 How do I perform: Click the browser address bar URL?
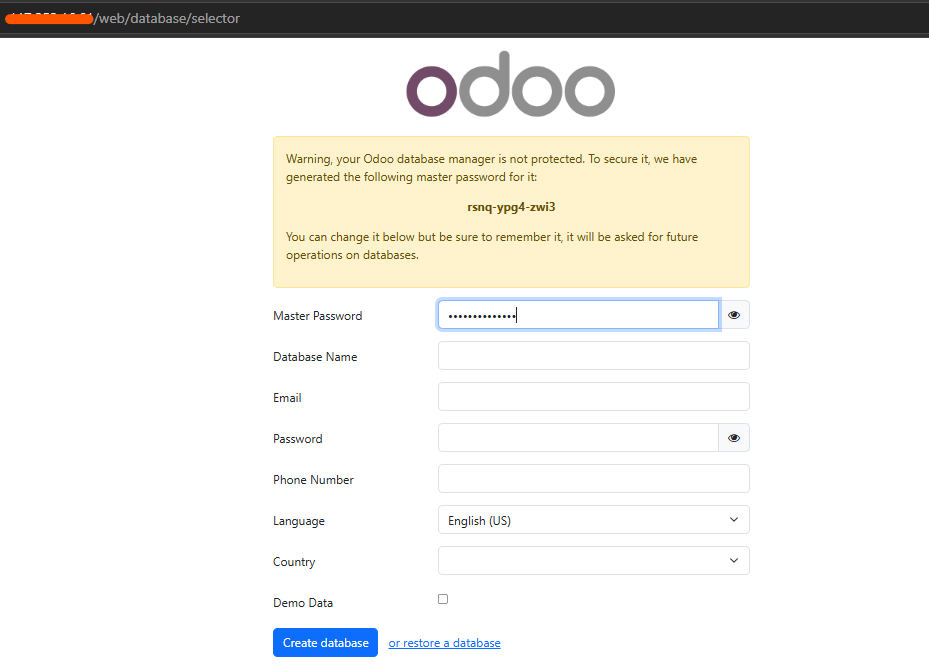(x=123, y=18)
